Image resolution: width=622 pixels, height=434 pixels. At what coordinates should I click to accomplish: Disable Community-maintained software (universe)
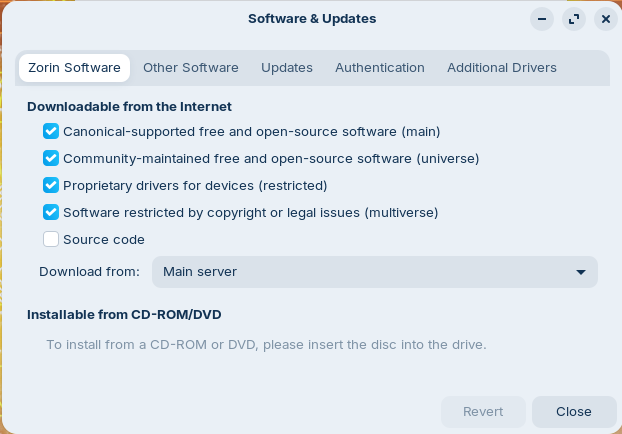(51, 158)
